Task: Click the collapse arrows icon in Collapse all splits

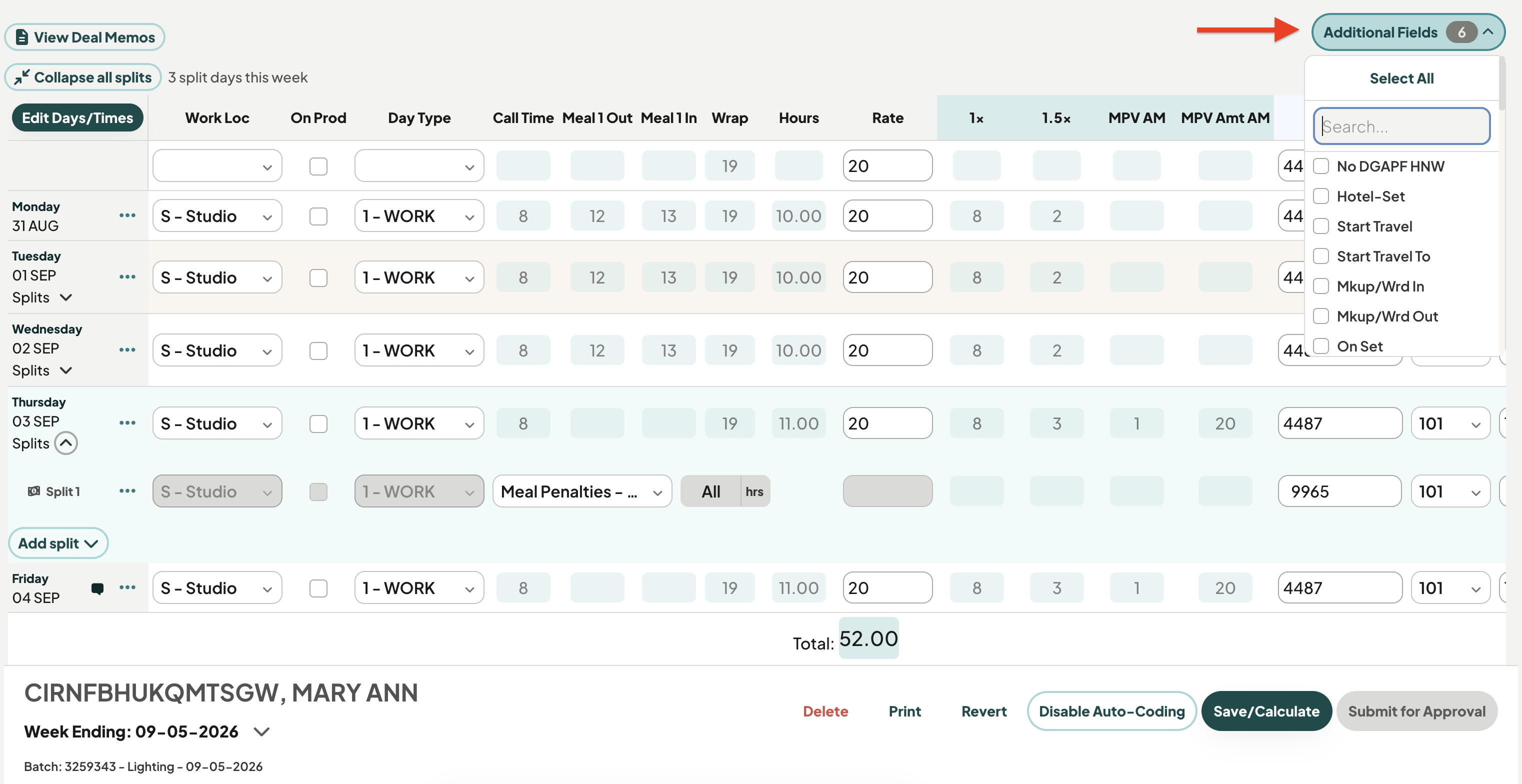Action: click(22, 77)
